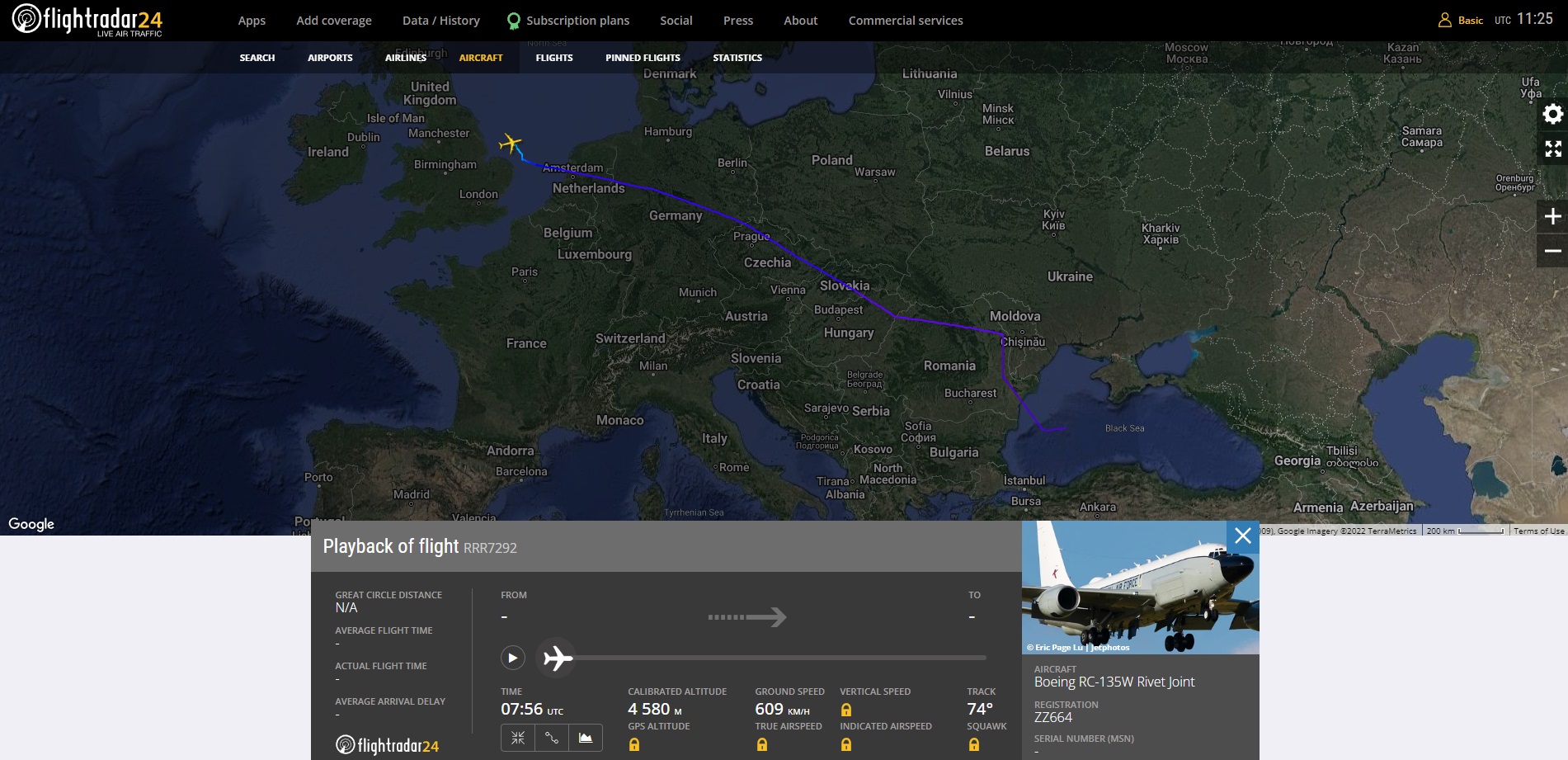The height and width of the screenshot is (760, 1568).
Task: Click the yellow aircraft marker on the map
Action: 511,144
